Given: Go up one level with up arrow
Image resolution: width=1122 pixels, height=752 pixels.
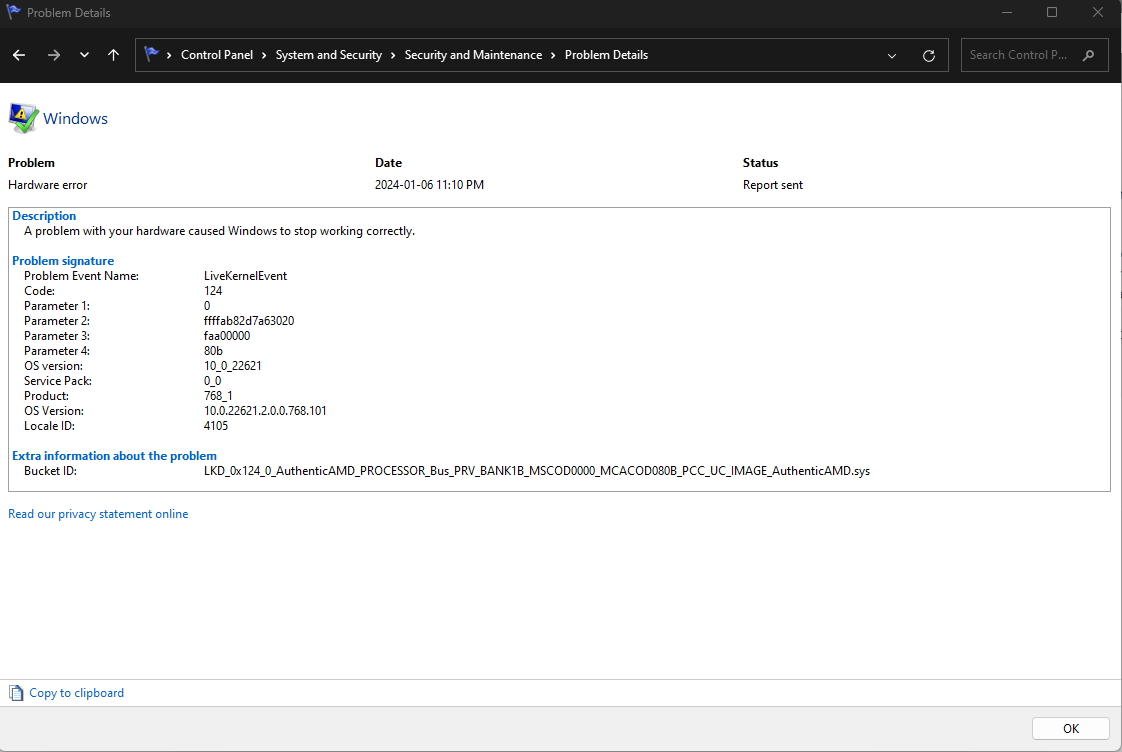Looking at the screenshot, I should 113,55.
